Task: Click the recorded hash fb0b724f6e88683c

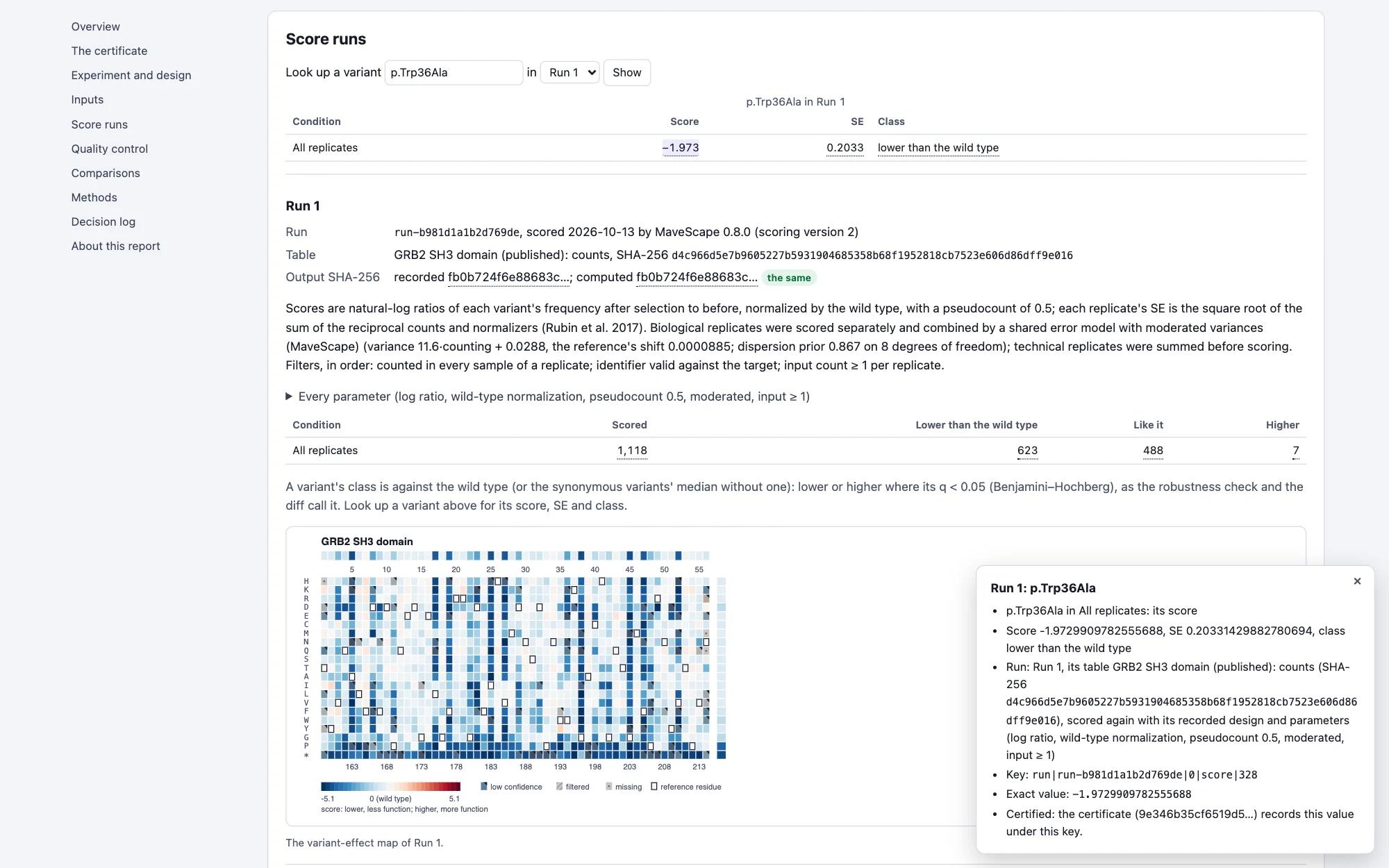Action: [508, 277]
